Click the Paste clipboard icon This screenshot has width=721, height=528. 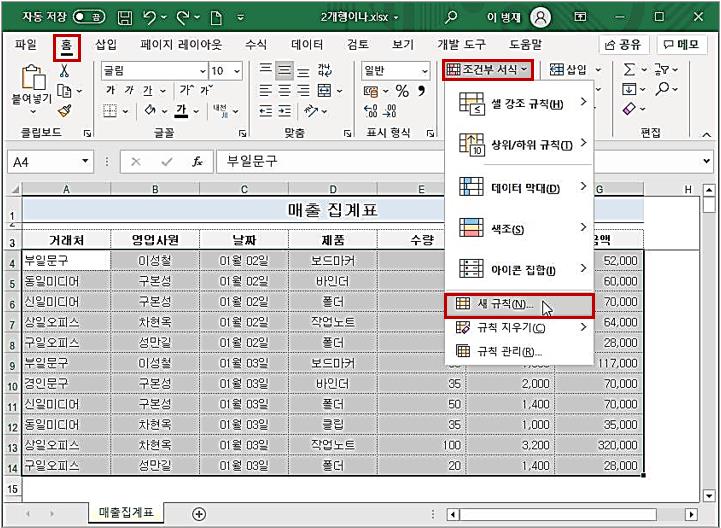(33, 77)
